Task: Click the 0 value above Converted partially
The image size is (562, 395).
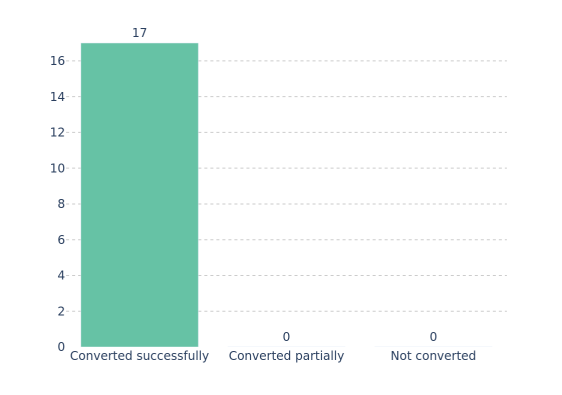Action: point(286,337)
